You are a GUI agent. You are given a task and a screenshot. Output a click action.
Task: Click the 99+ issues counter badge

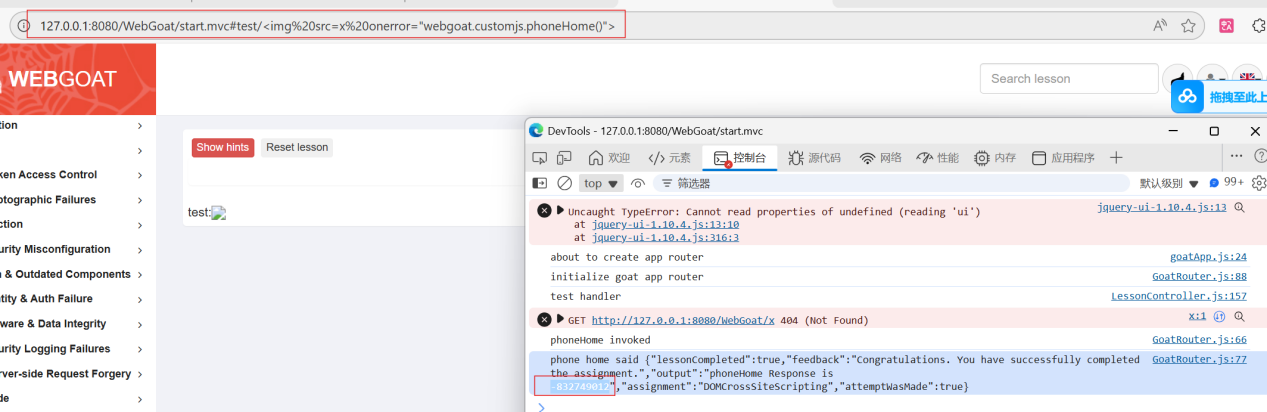pos(1227,183)
